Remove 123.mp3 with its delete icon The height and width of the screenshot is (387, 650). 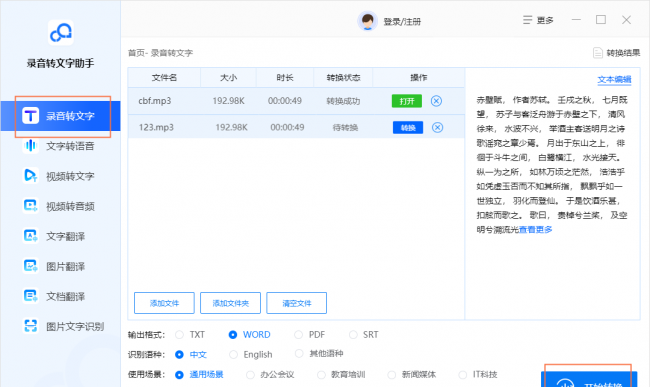tap(437, 127)
